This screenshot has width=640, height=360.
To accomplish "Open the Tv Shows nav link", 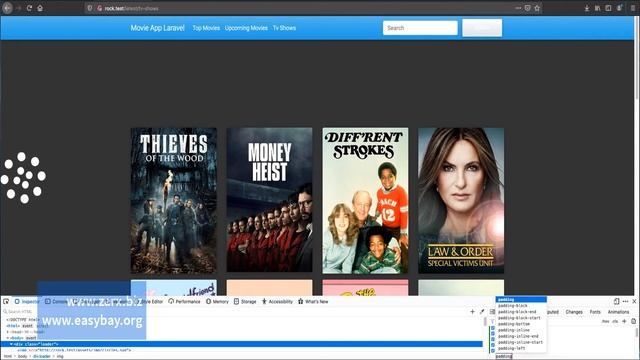I will 284,28.
